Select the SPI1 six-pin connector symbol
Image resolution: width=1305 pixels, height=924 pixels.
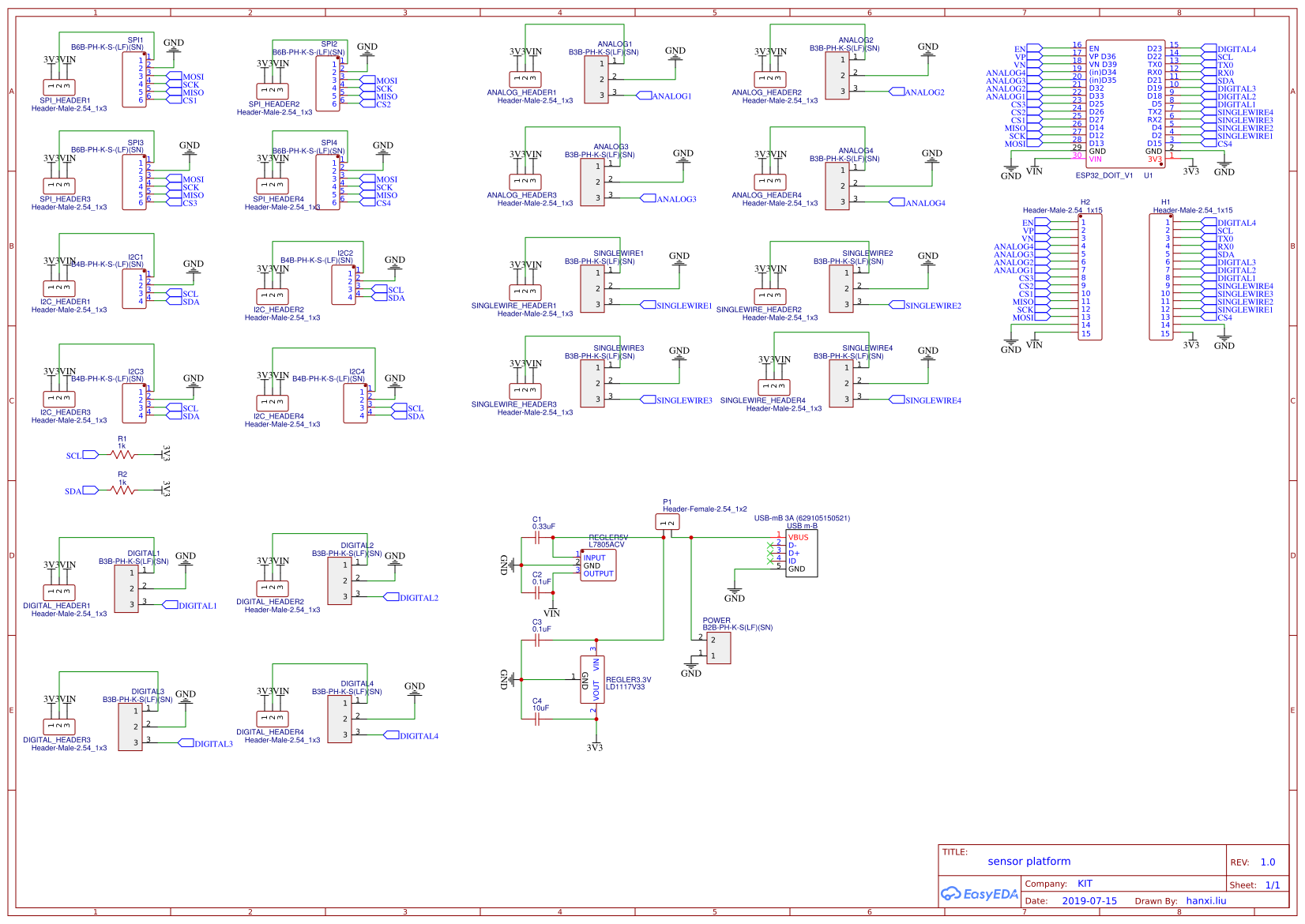click(134, 80)
